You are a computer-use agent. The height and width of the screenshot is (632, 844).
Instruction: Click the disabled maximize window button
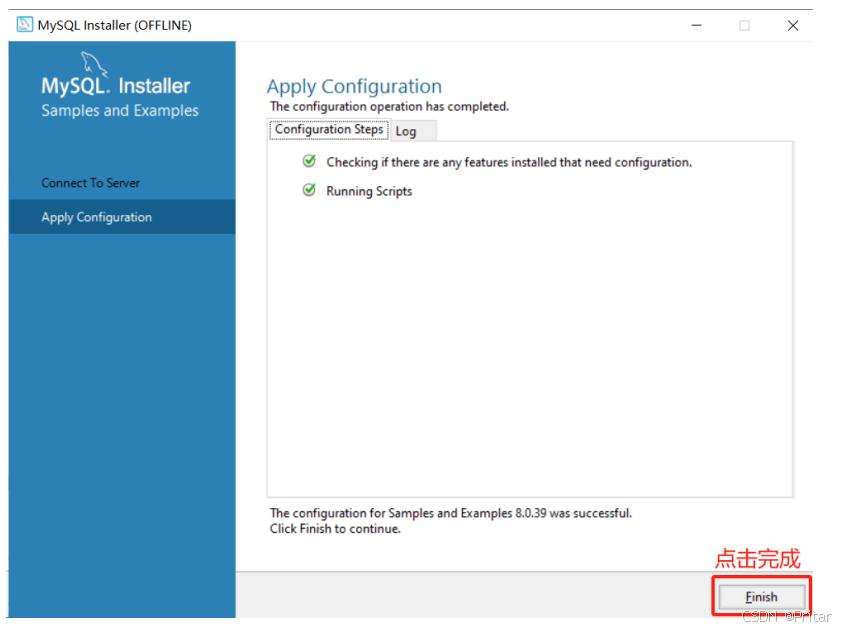click(744, 25)
